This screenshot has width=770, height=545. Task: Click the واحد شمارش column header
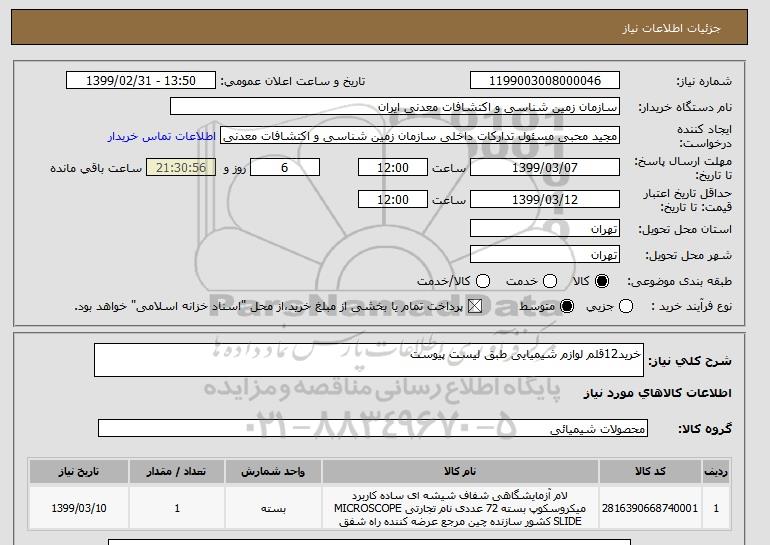point(273,471)
